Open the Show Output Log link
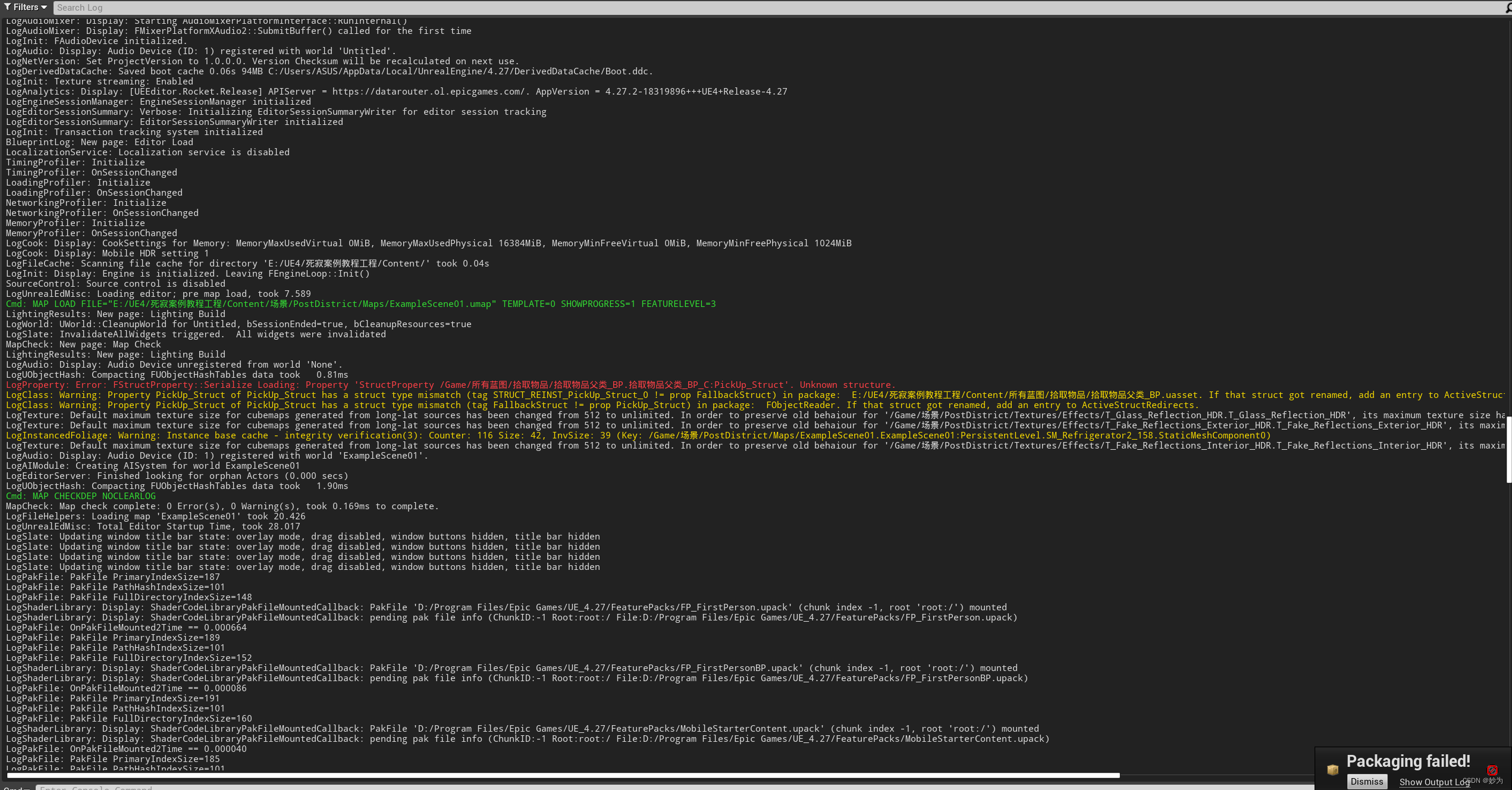The width and height of the screenshot is (1512, 790). click(1433, 782)
